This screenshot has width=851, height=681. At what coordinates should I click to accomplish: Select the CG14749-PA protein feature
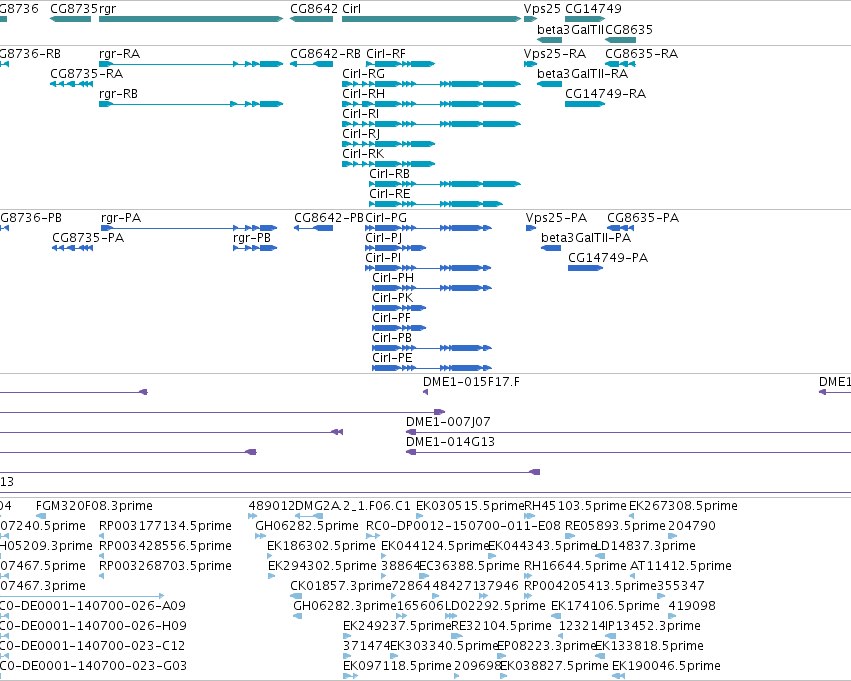586,268
